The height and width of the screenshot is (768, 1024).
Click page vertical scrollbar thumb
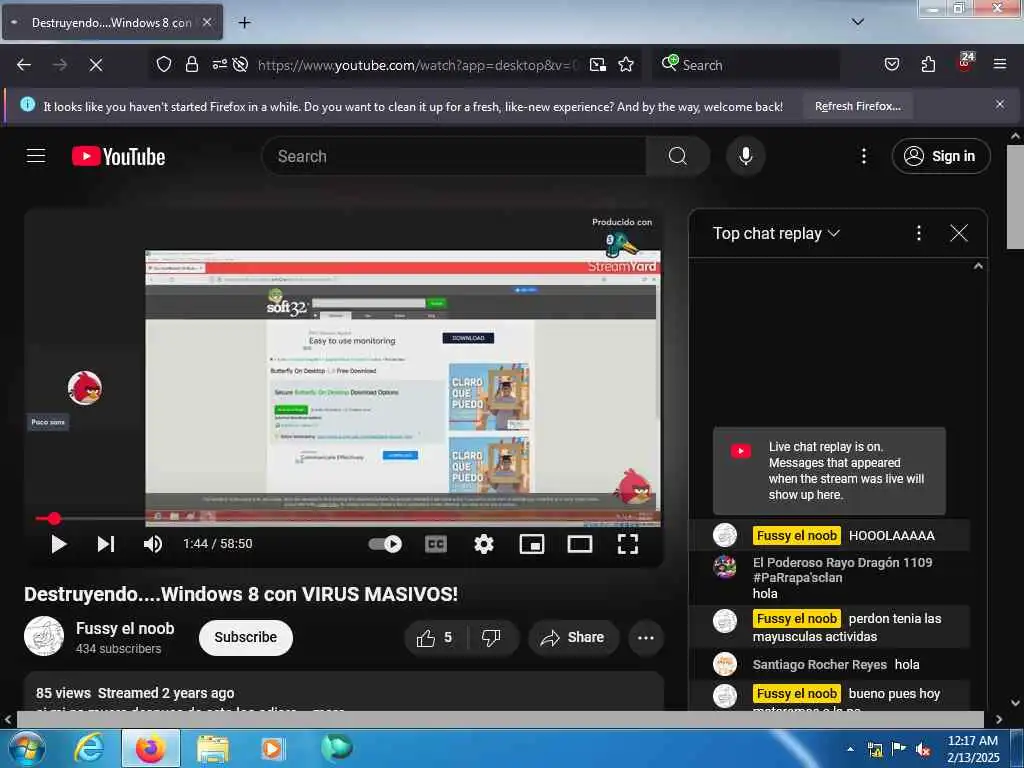click(1015, 196)
